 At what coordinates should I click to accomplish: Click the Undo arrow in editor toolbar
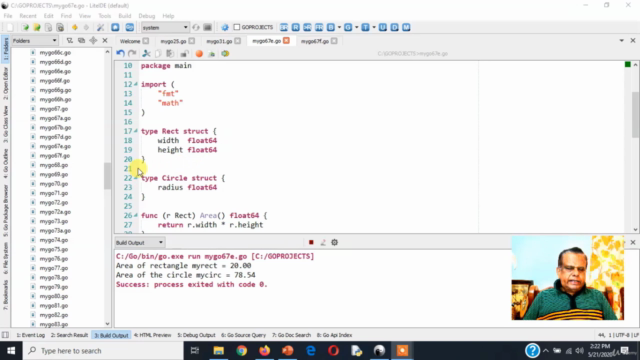[120, 53]
